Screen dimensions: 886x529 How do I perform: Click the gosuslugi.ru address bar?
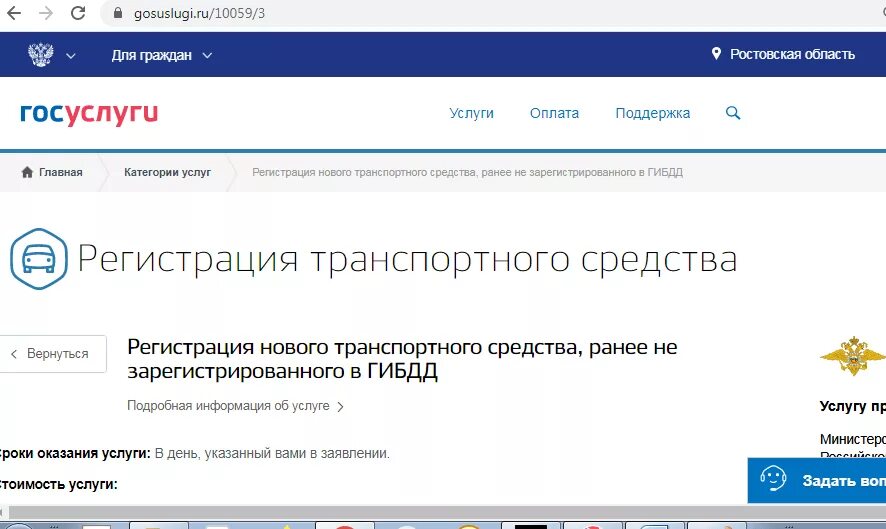click(492, 13)
